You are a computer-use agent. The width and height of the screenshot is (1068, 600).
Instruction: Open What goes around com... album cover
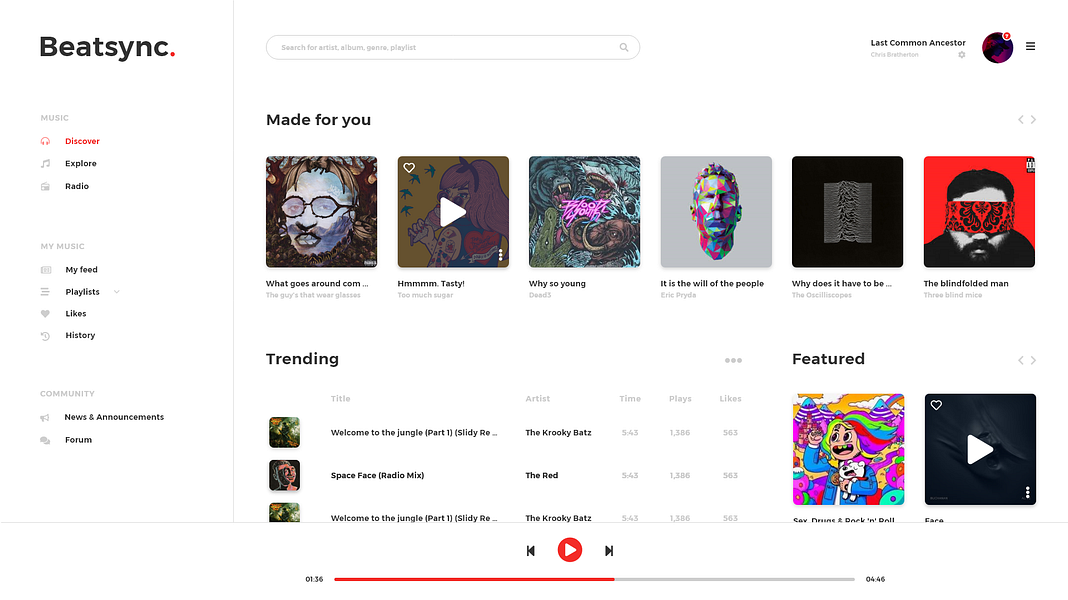click(321, 212)
